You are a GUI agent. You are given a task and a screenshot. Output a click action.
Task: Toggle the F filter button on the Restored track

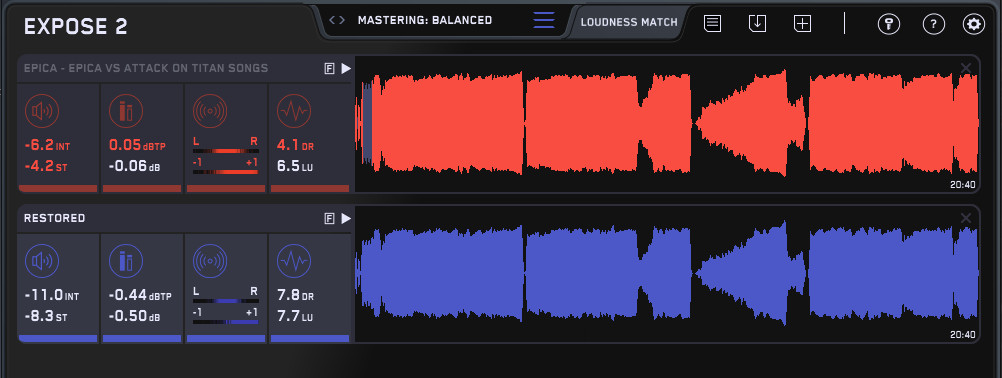(330, 219)
